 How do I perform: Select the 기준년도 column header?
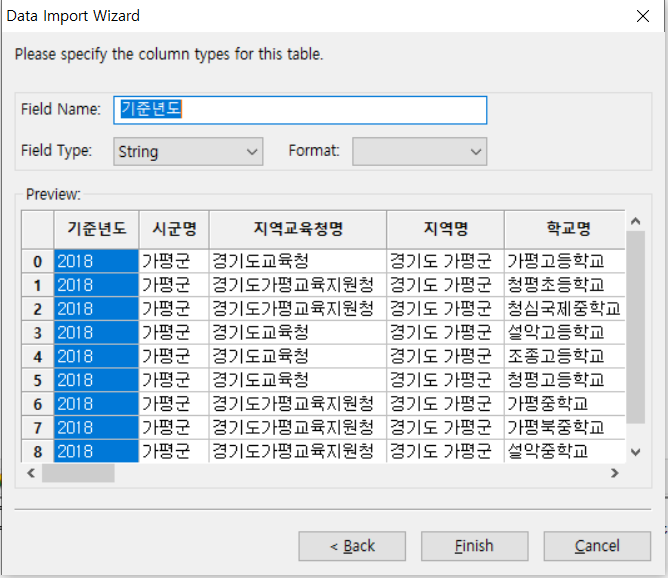point(96,229)
